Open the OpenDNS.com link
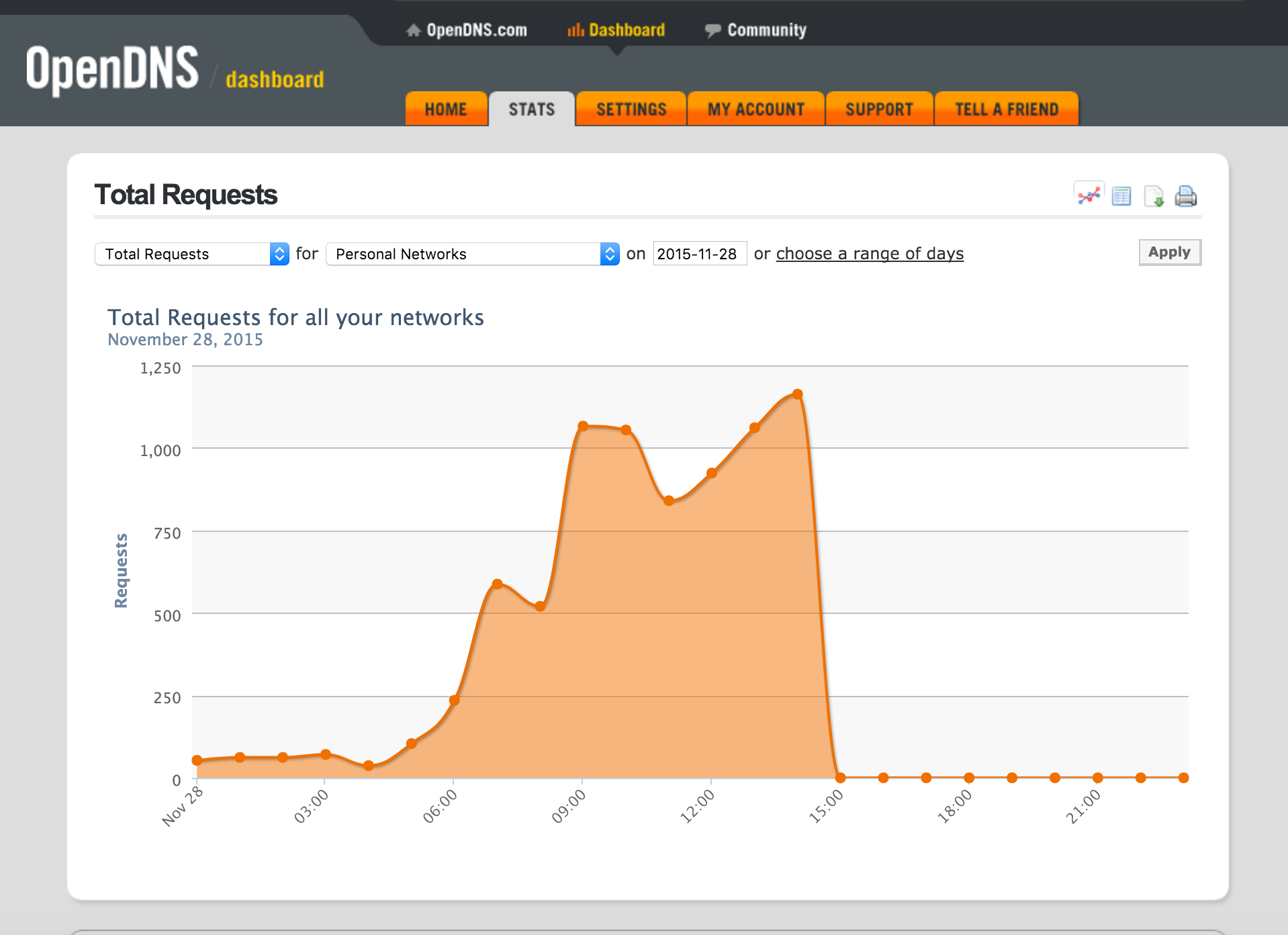The width and height of the screenshot is (1288, 935). (476, 30)
